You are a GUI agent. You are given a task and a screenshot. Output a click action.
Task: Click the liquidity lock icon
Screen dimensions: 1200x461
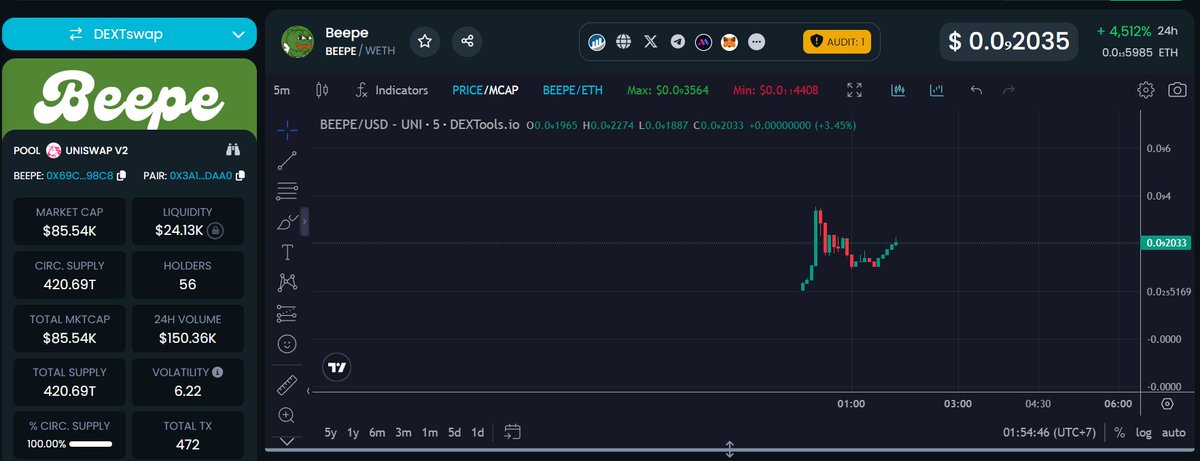(x=215, y=231)
